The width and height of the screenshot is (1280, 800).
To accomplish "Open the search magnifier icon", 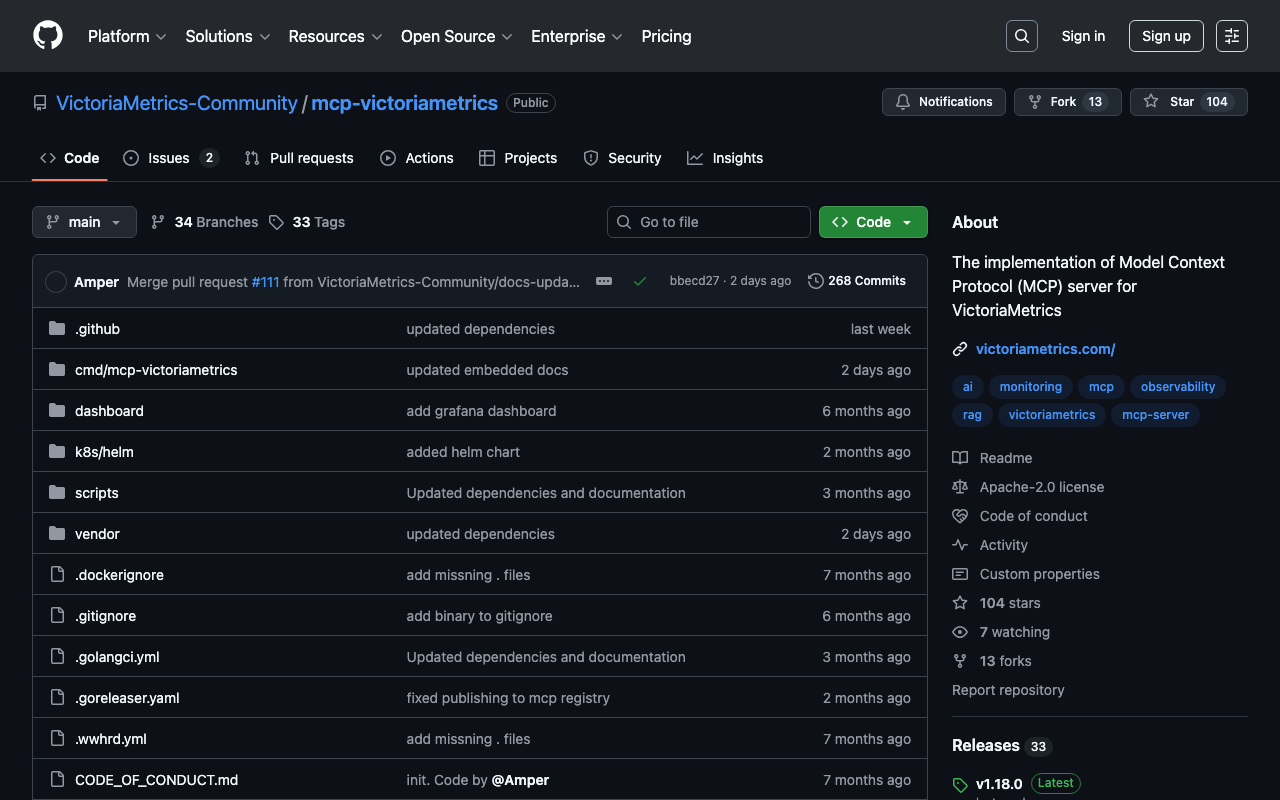I will point(1021,36).
